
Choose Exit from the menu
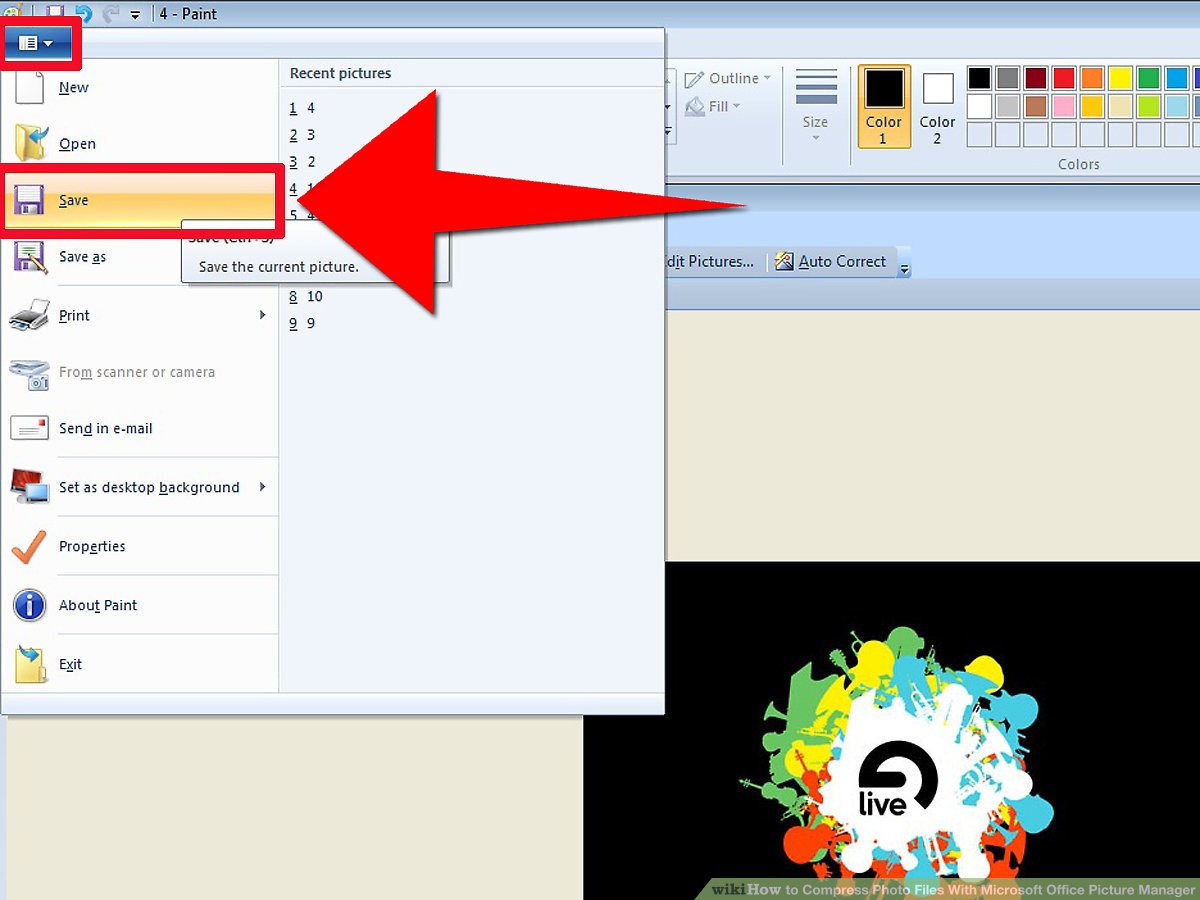coord(30,663)
